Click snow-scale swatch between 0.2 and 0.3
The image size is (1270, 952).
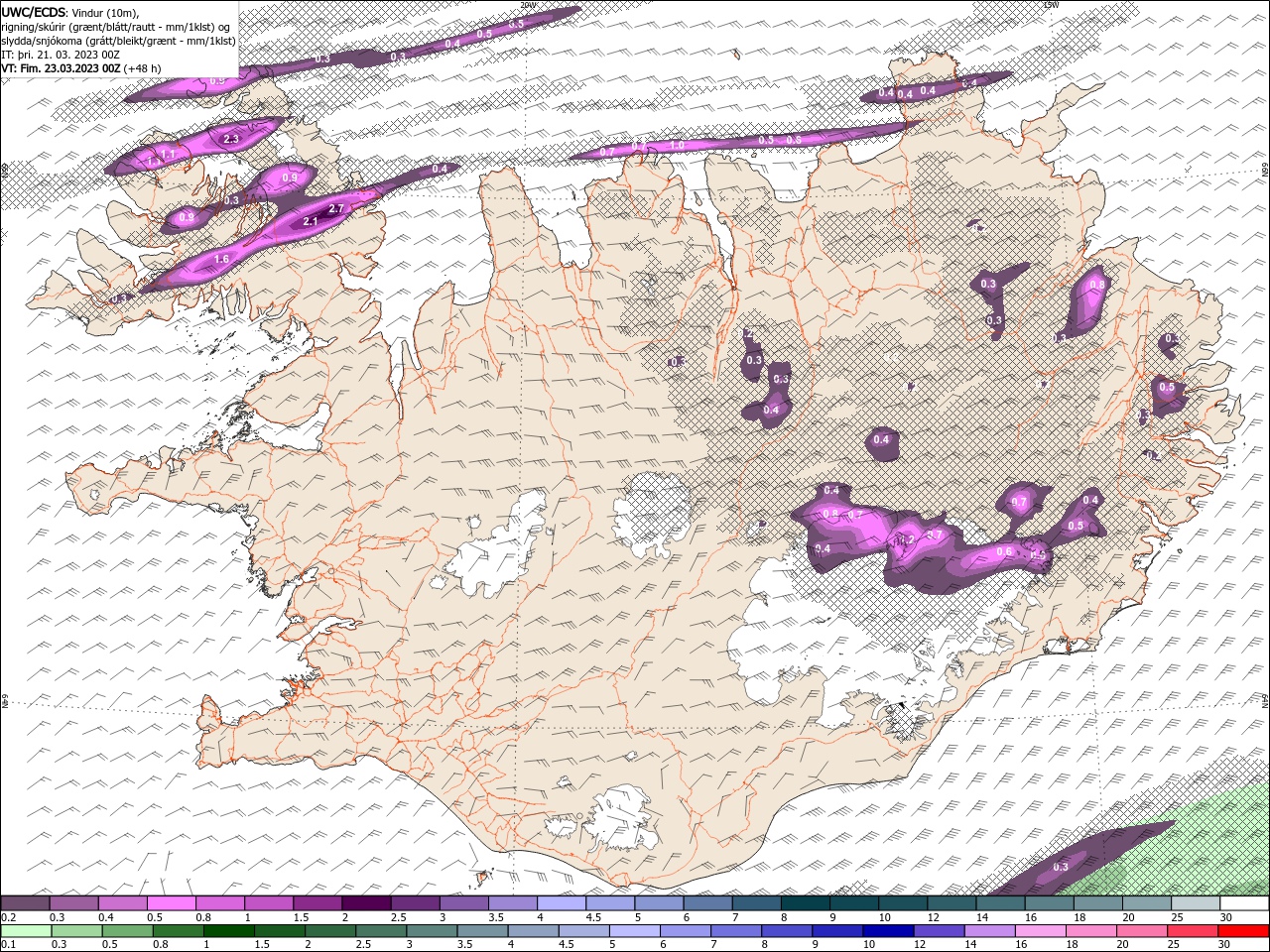(x=25, y=903)
